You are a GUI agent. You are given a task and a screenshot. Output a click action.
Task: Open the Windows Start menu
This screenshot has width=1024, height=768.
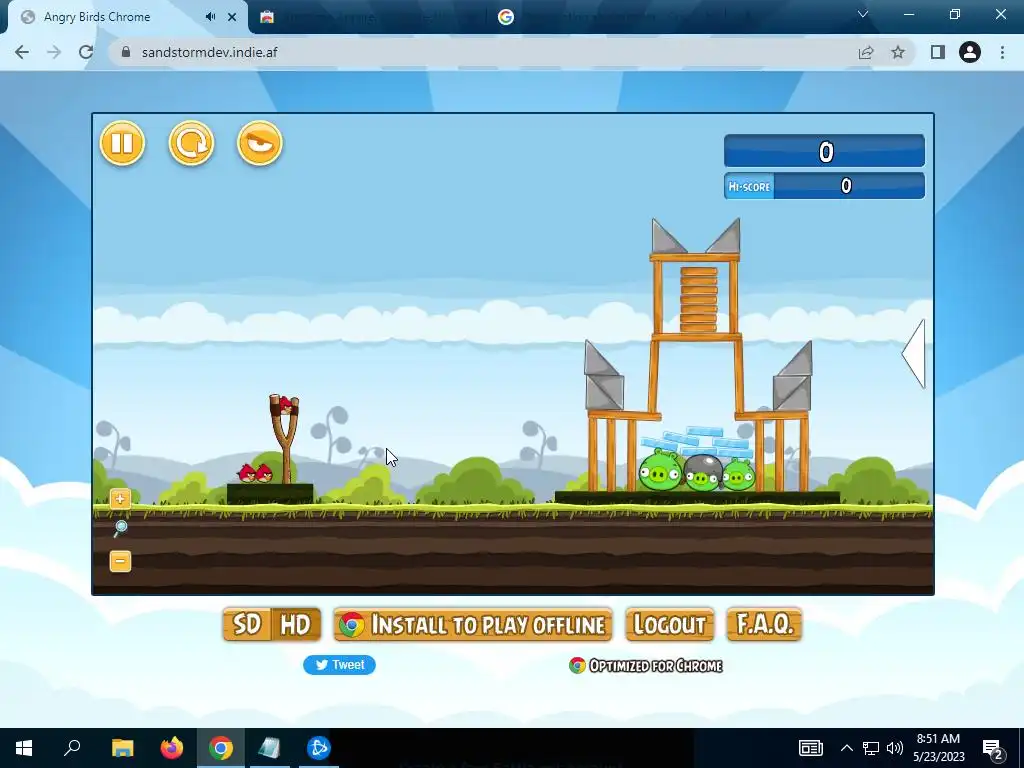pyautogui.click(x=24, y=748)
